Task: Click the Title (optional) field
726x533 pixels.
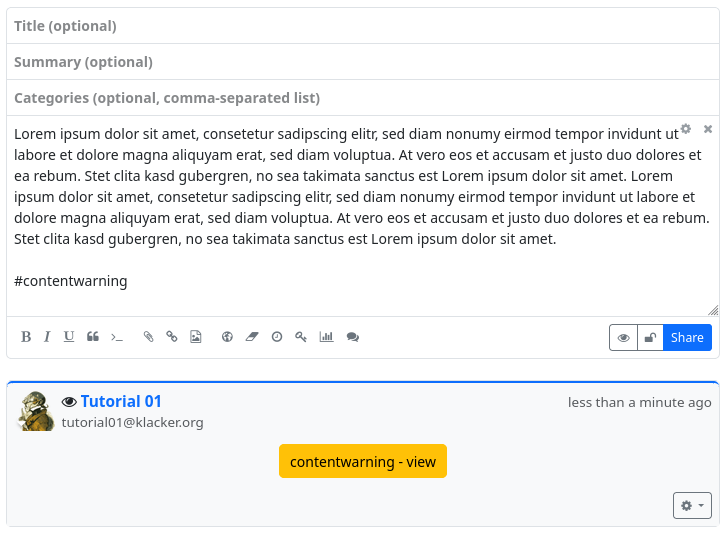Action: click(362, 26)
